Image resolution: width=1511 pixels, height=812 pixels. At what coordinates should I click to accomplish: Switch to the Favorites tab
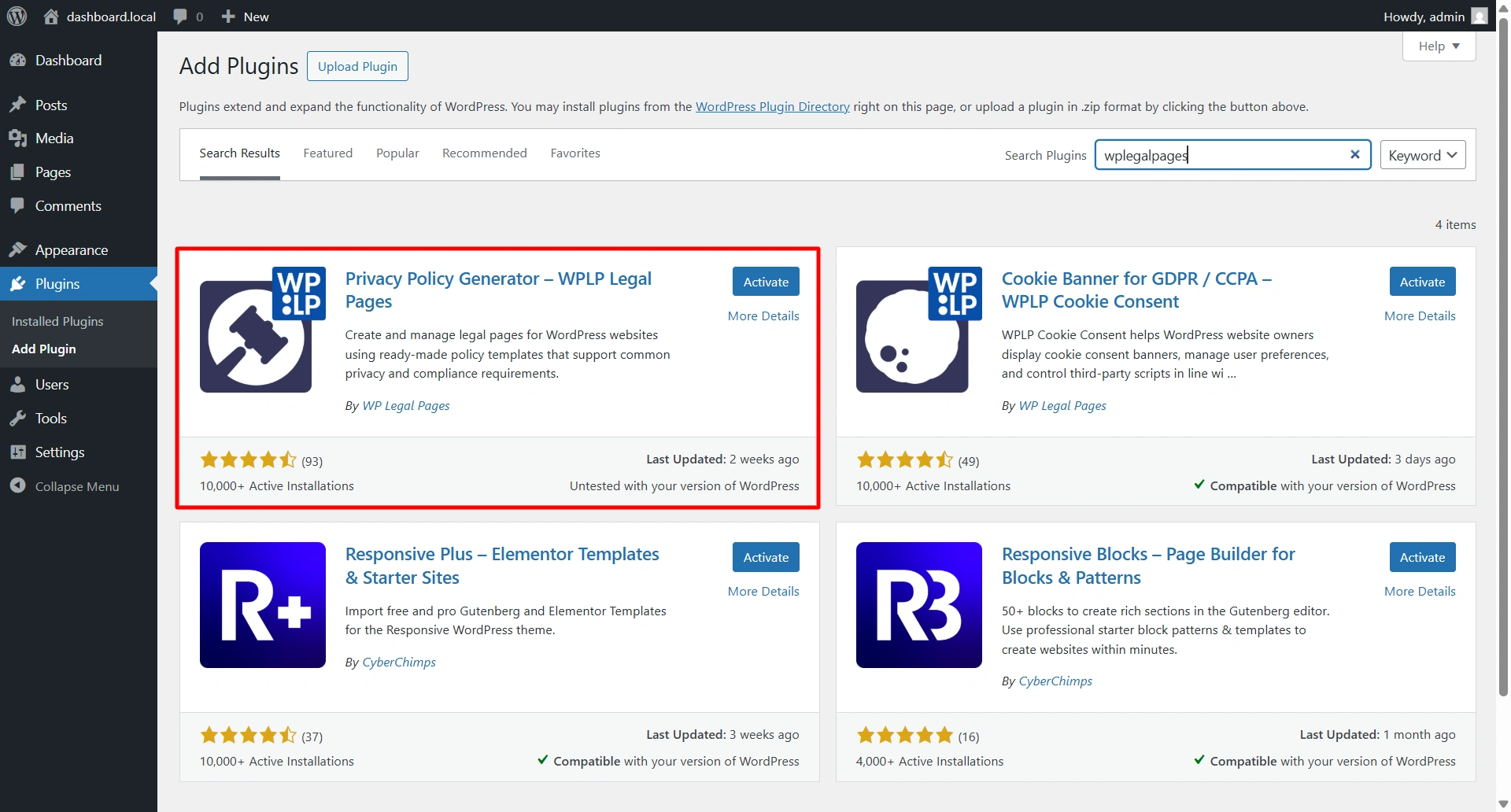coord(575,153)
